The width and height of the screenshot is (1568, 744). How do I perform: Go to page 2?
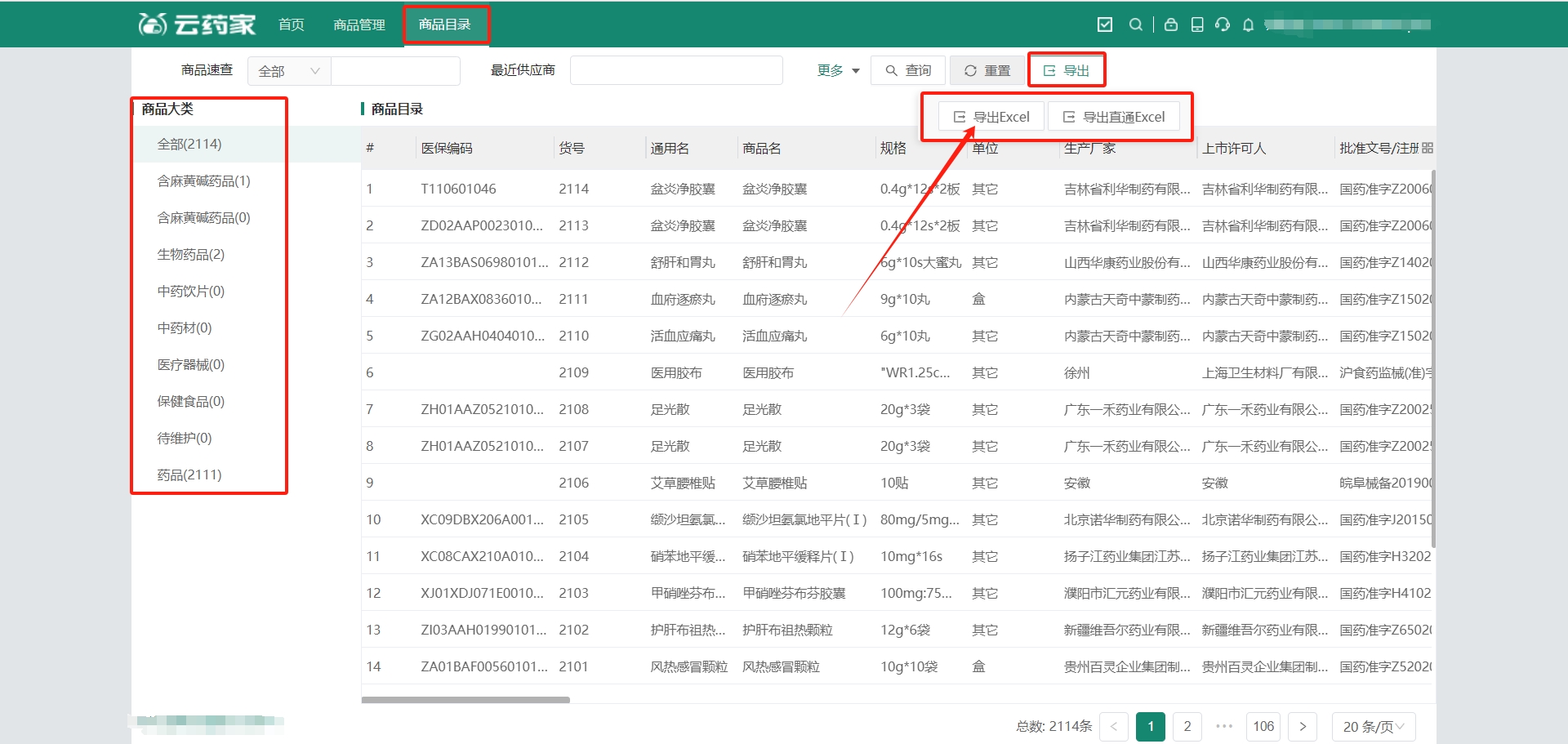pos(1187,726)
